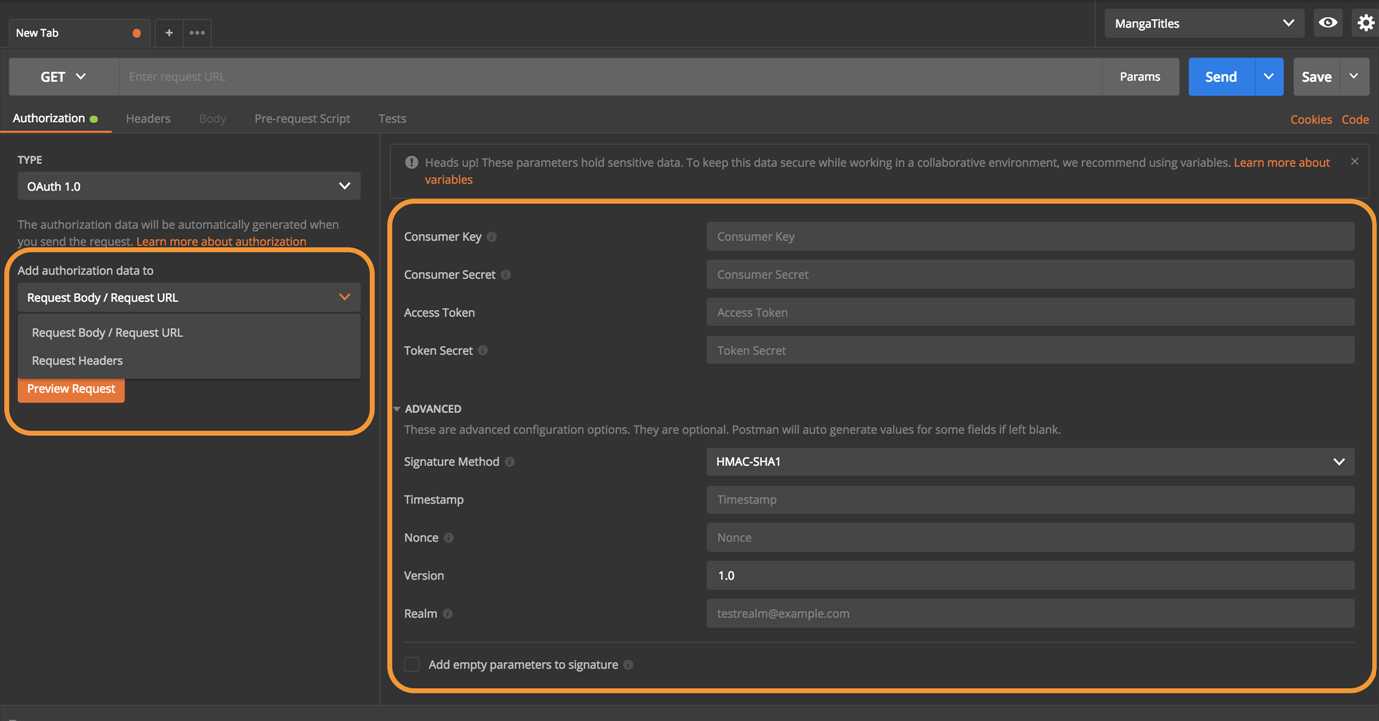1379x721 pixels.
Task: Open the OAuth 1.0 type dropdown
Action: click(189, 186)
